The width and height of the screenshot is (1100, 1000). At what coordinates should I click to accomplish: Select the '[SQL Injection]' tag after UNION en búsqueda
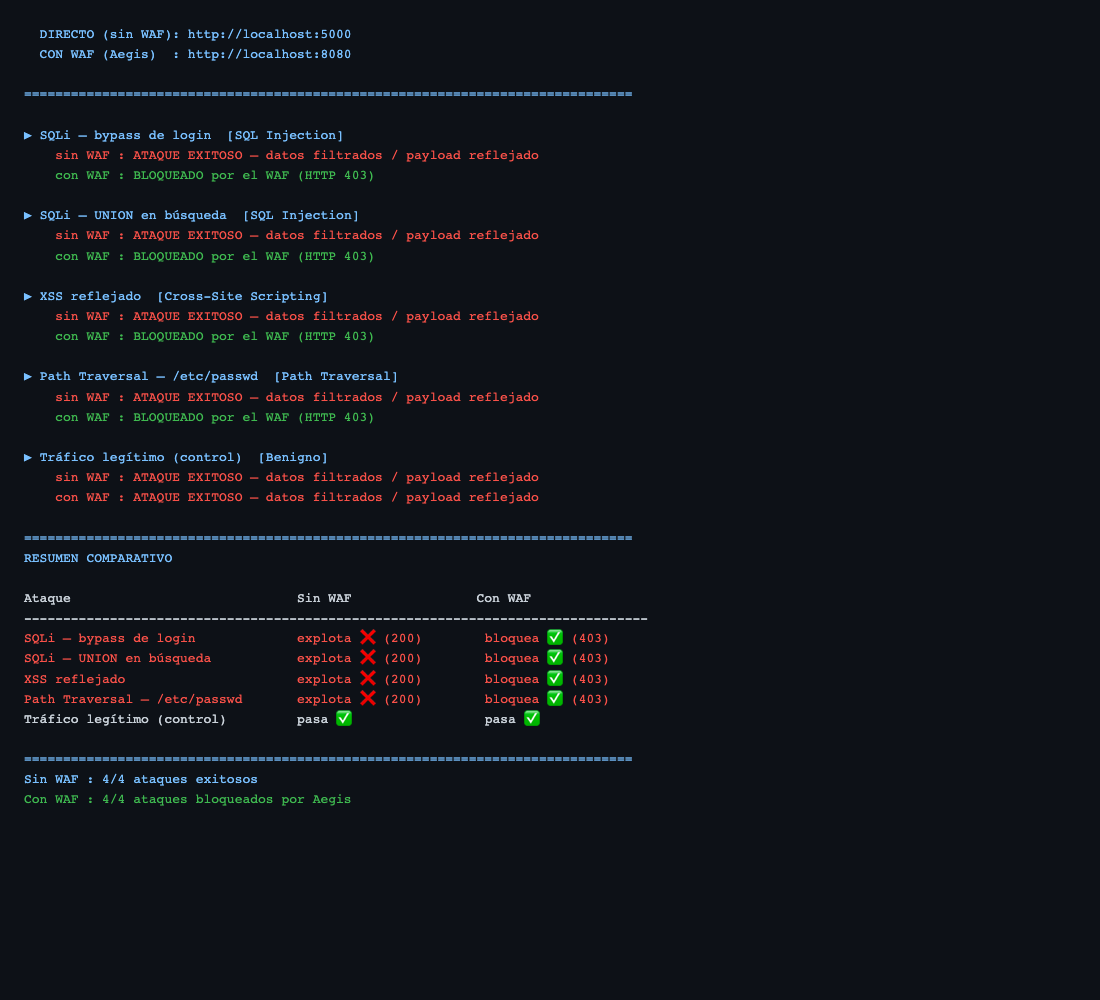pyautogui.click(x=301, y=215)
